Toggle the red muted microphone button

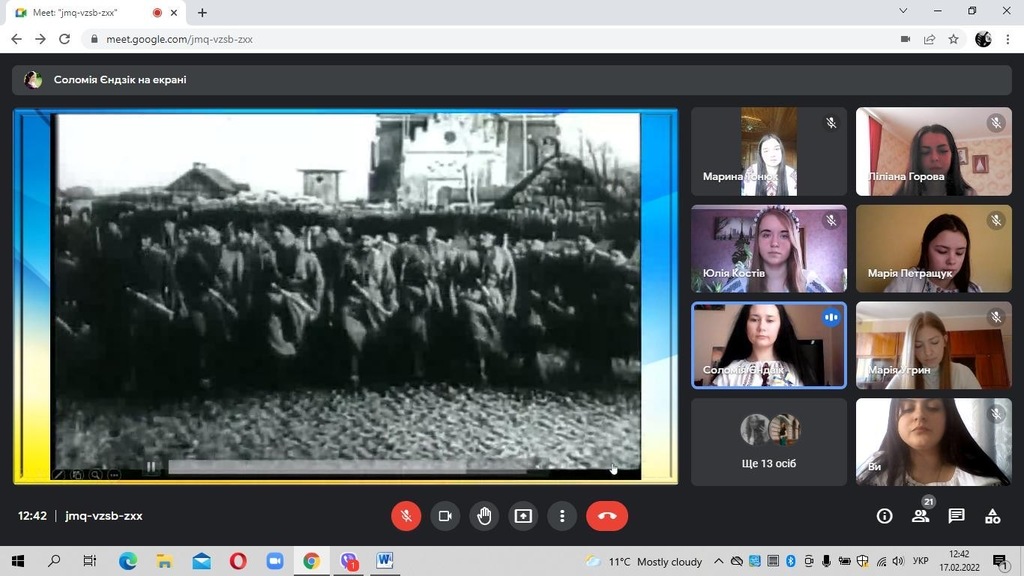pyautogui.click(x=406, y=516)
